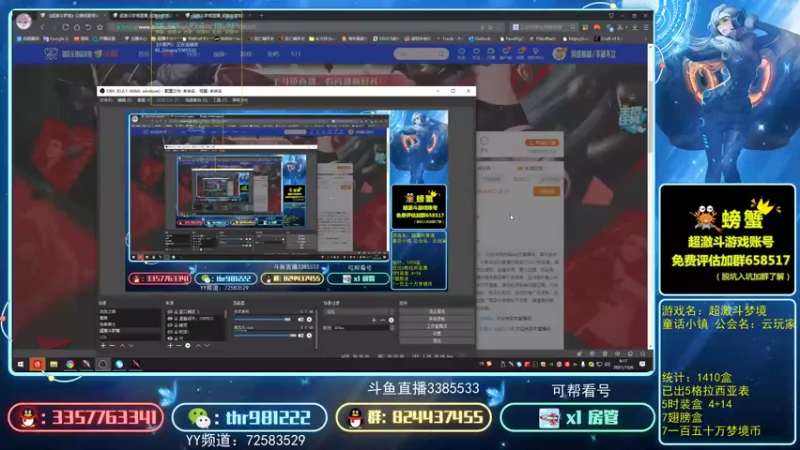Move source down arrow in Sources panel
Viewport: 800px width, 450px height.
(207, 345)
